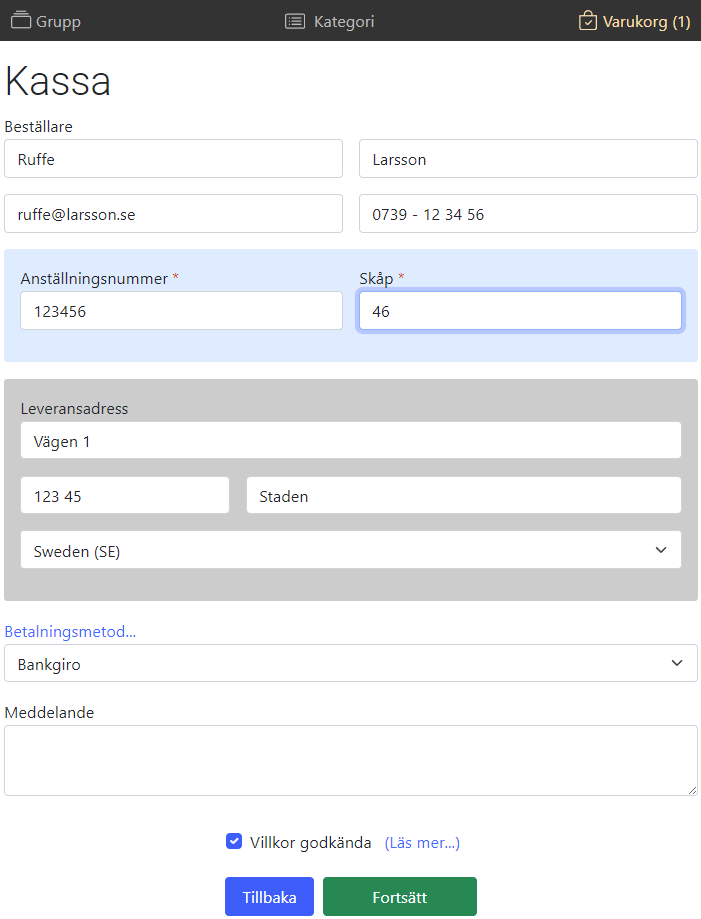
Task: Click the phone number input field
Action: [x=528, y=214]
